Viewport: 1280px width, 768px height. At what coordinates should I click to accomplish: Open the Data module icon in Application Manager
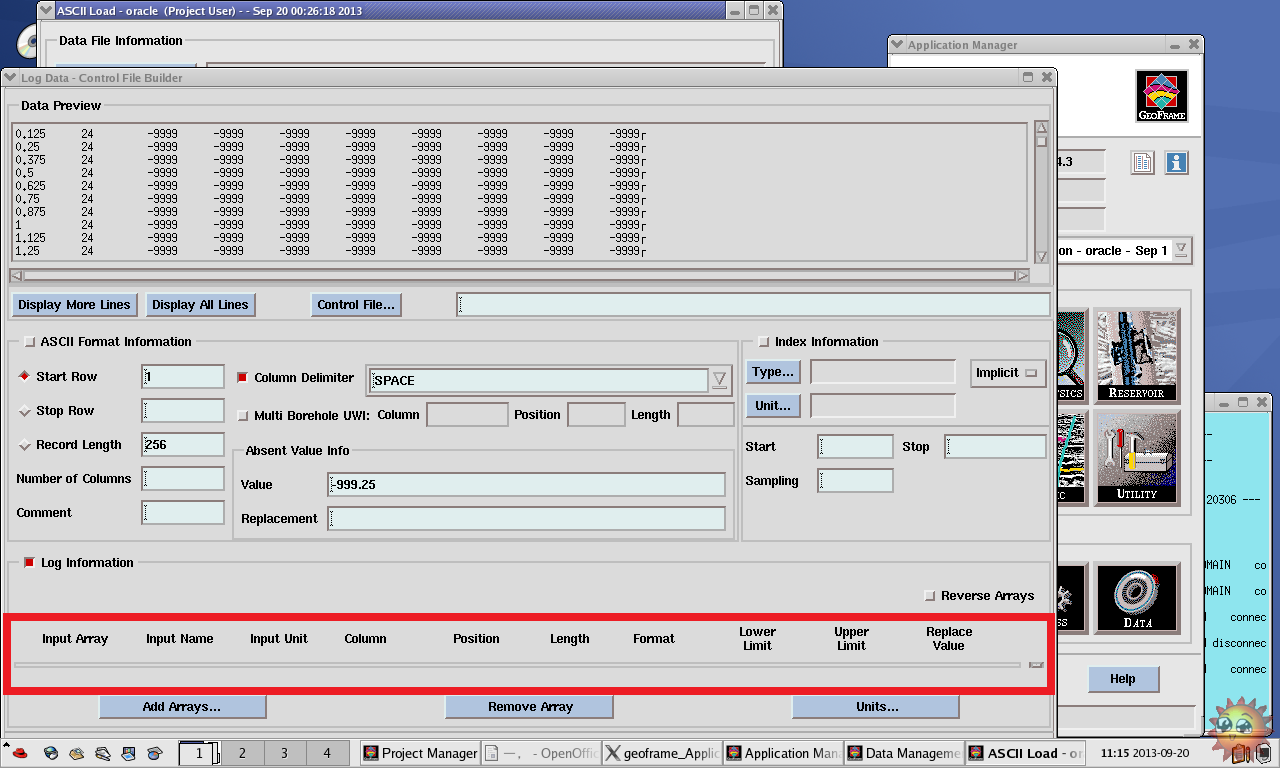(1136, 598)
